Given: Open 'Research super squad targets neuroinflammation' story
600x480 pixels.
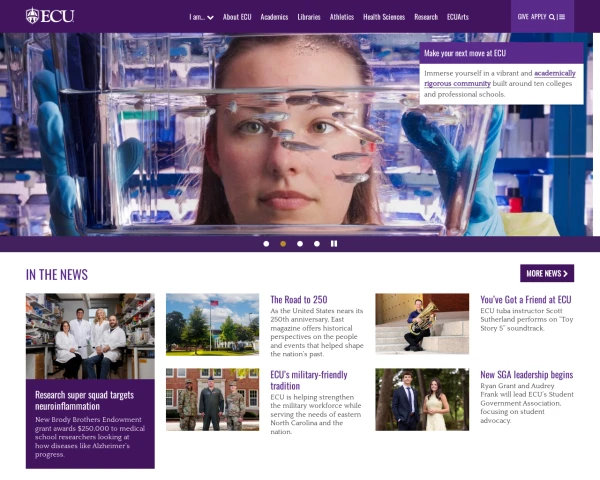Looking at the screenshot, I should (85, 400).
